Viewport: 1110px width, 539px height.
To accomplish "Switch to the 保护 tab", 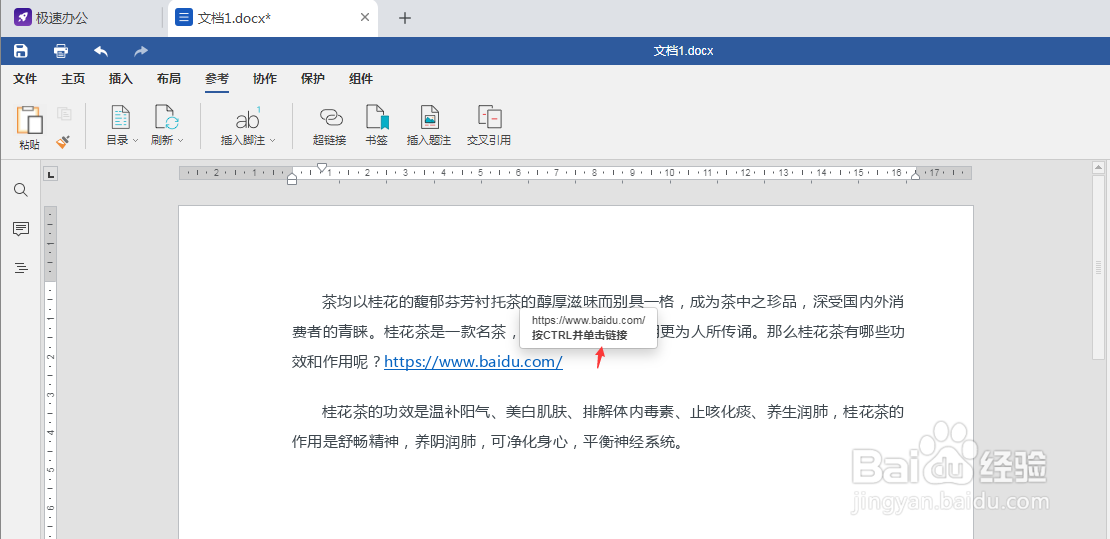I will (313, 79).
